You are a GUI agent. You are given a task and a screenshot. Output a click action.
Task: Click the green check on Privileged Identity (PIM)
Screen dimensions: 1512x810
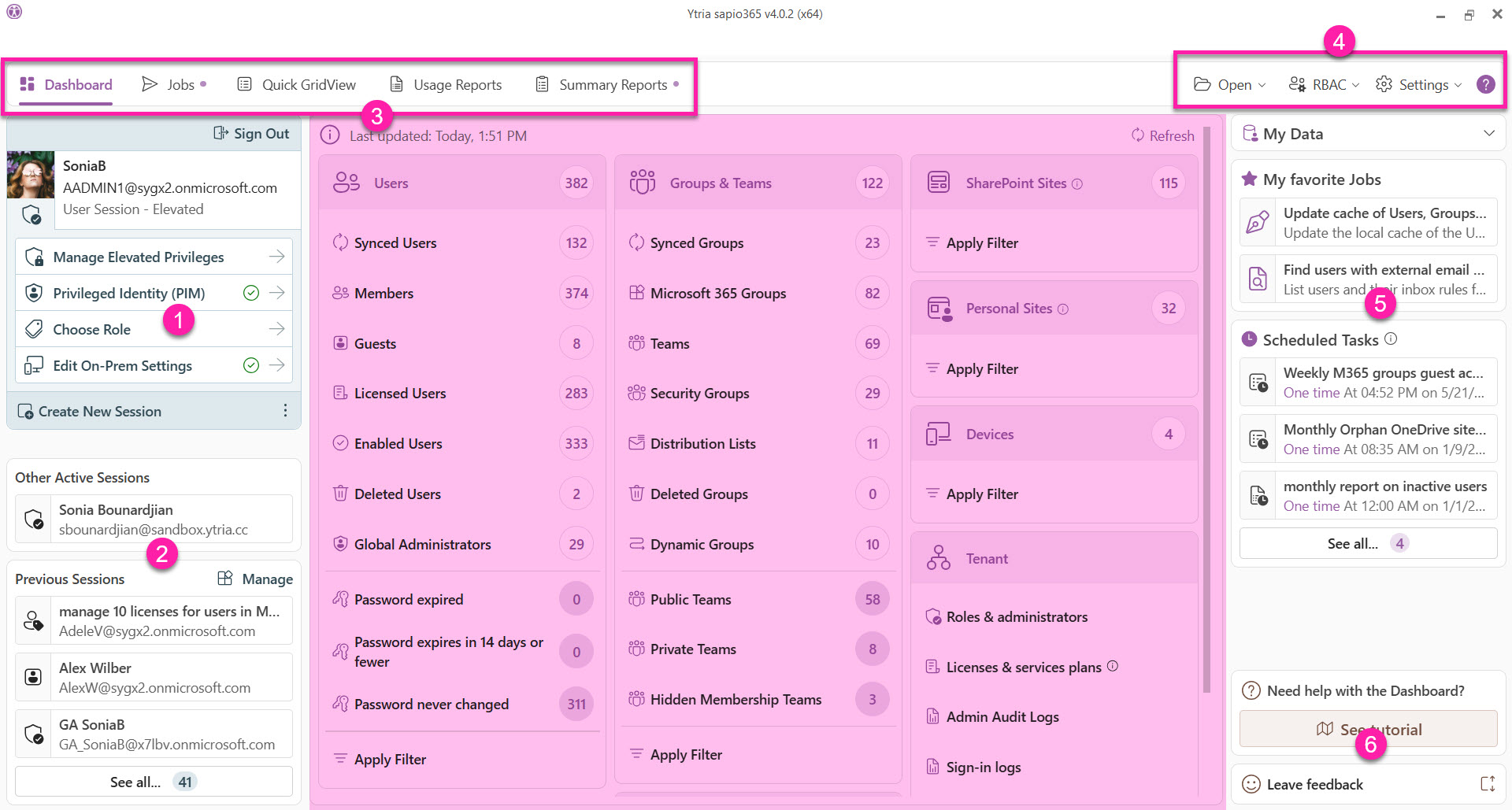(251, 293)
